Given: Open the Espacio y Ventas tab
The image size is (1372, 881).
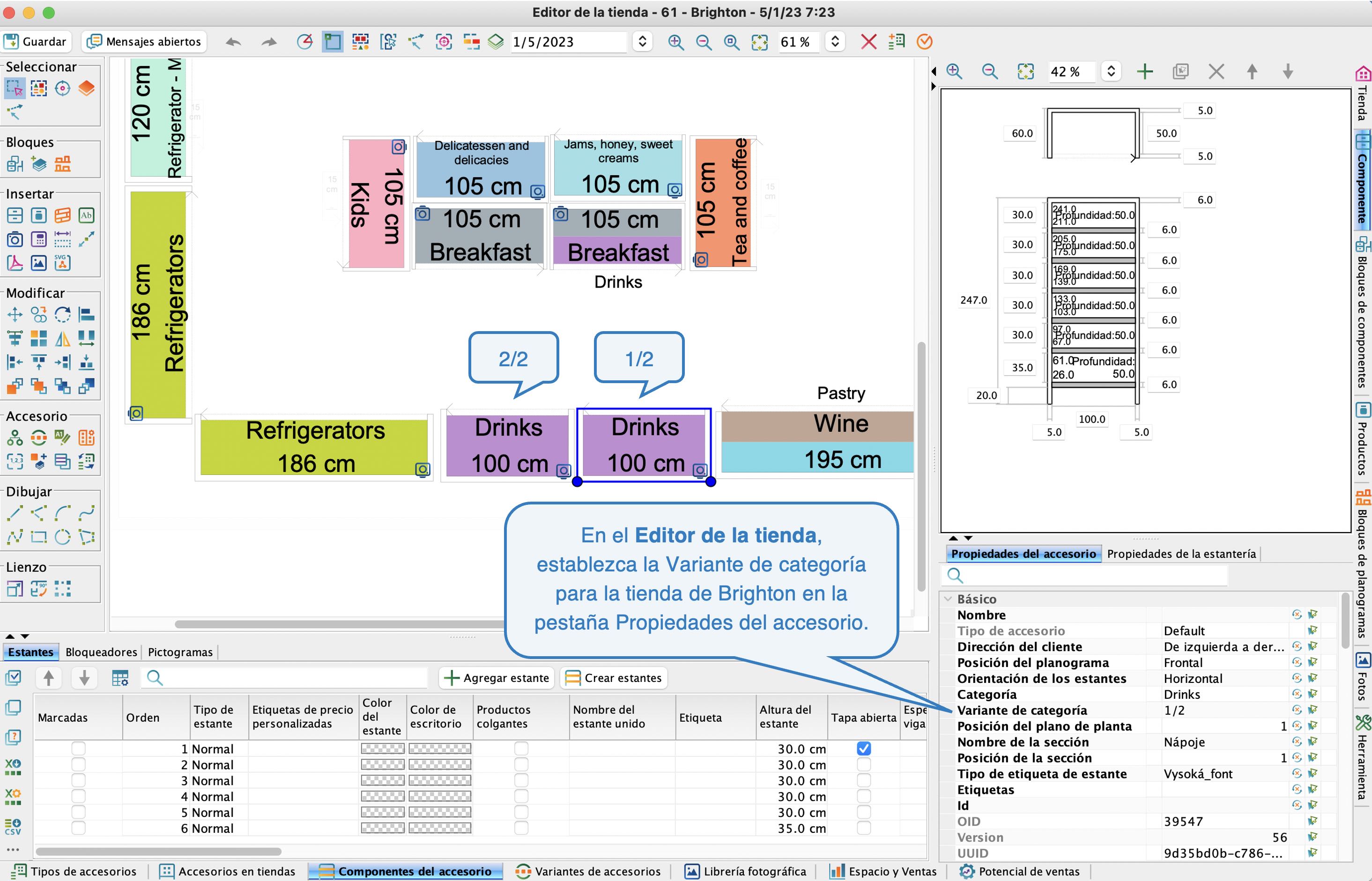Looking at the screenshot, I should click(883, 871).
